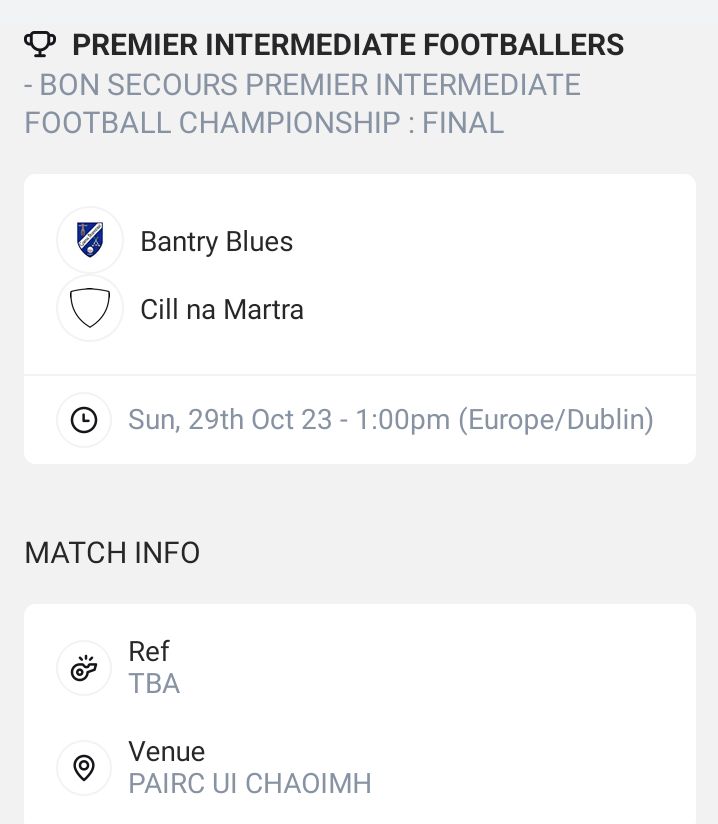Click the word FINAL in the subtitle
Viewport: 718px width, 824px height.
[462, 123]
